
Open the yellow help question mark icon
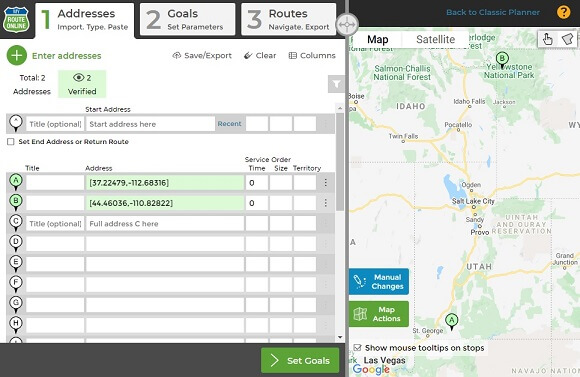563,12
